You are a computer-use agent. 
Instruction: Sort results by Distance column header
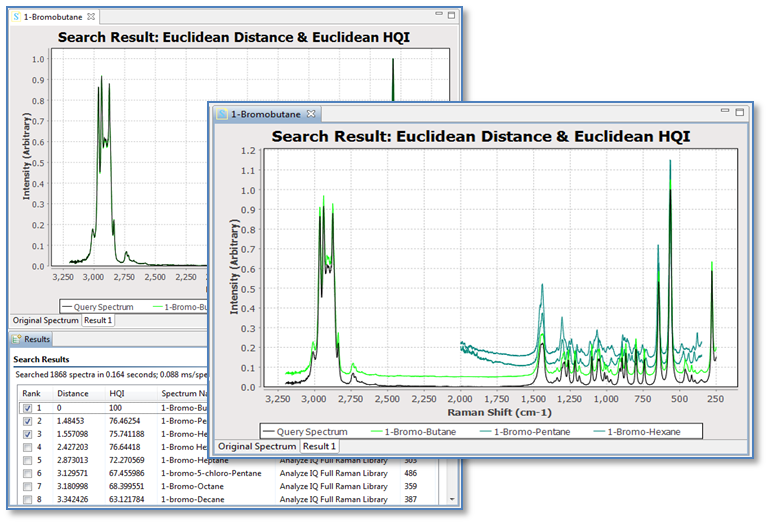(x=79, y=394)
